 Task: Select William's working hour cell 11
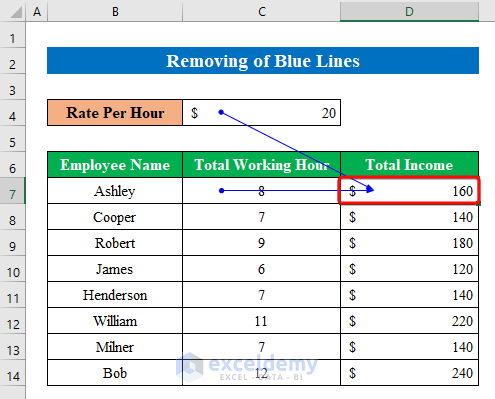261,321
